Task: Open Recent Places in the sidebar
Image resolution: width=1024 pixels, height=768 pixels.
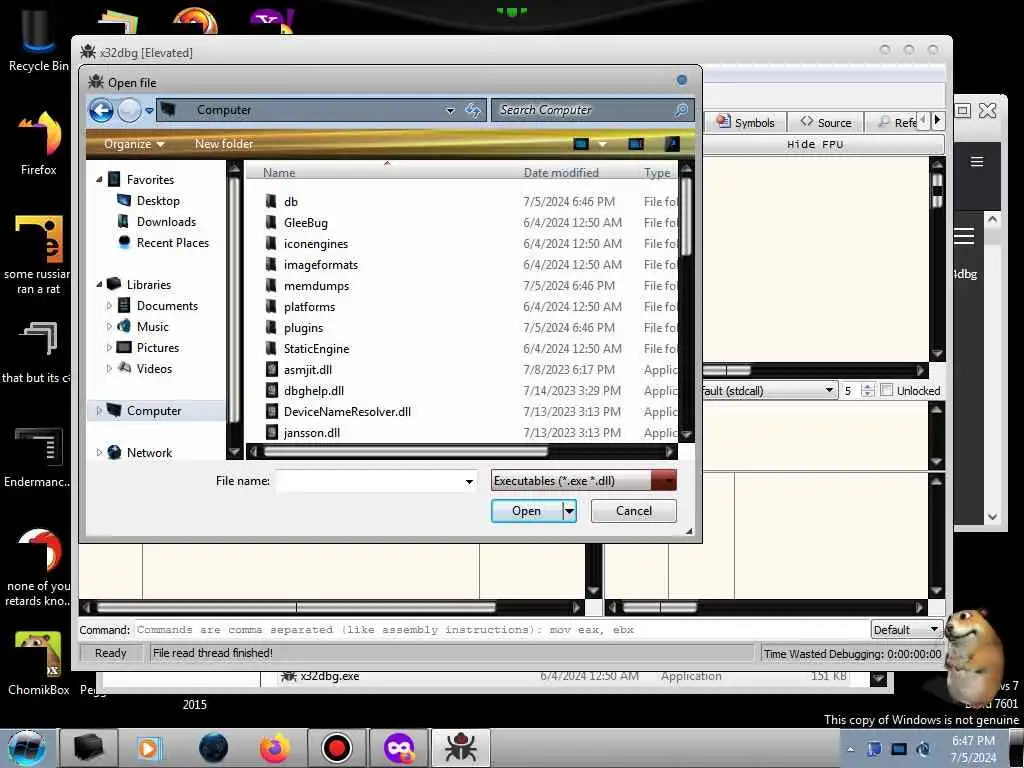Action: point(172,242)
